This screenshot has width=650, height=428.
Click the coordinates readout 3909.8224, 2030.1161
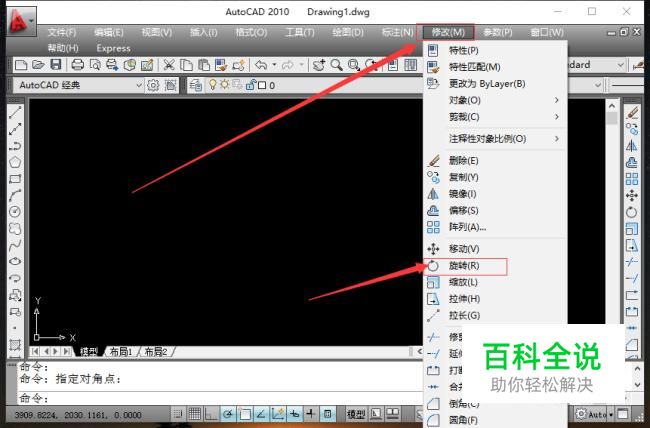[78, 415]
